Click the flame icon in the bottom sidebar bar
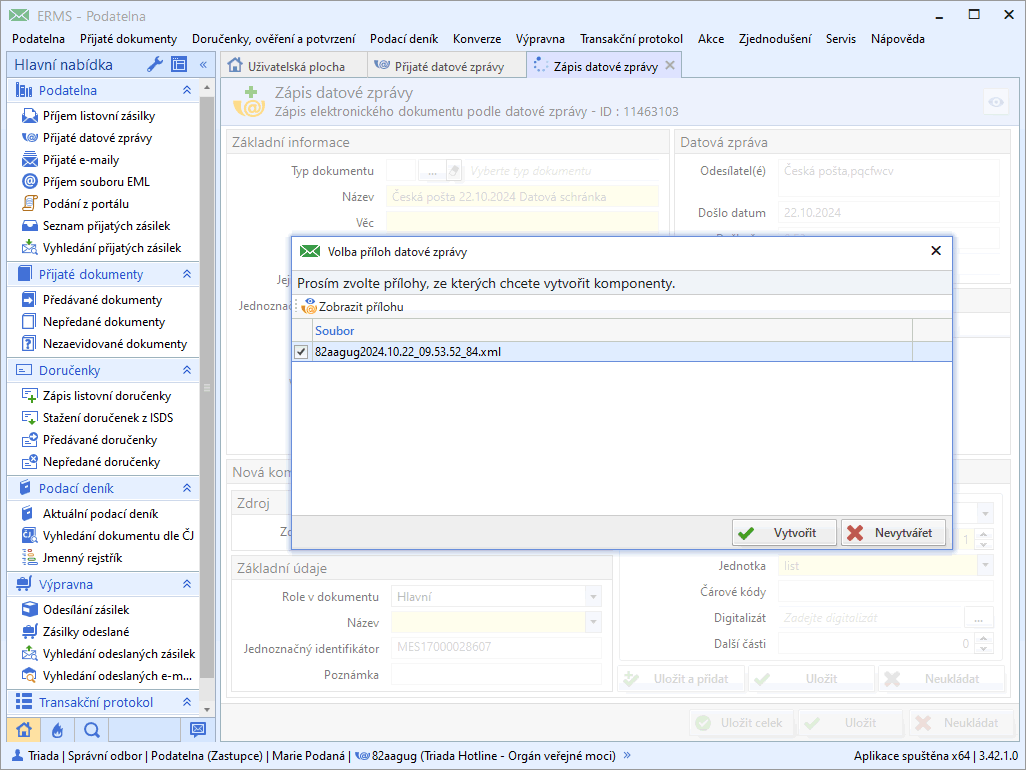Viewport: 1026px width, 770px height. pyautogui.click(x=58, y=729)
